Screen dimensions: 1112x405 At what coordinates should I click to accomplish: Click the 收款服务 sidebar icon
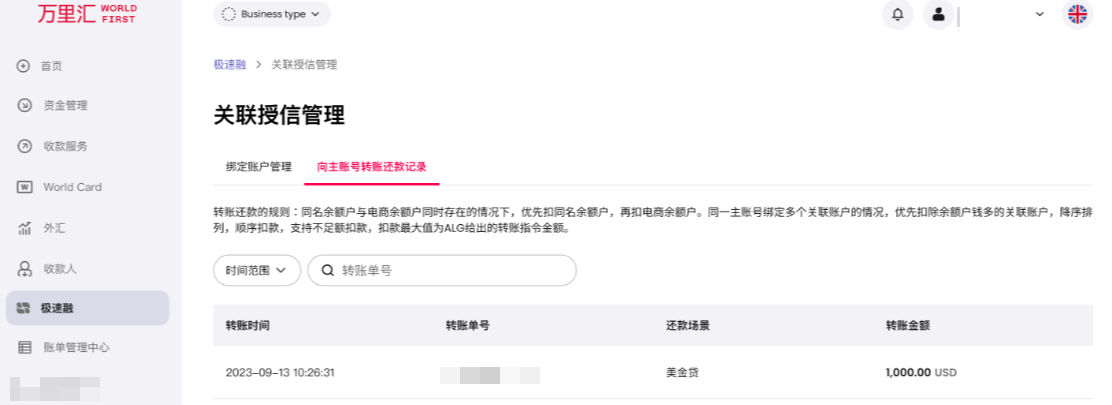(24, 146)
